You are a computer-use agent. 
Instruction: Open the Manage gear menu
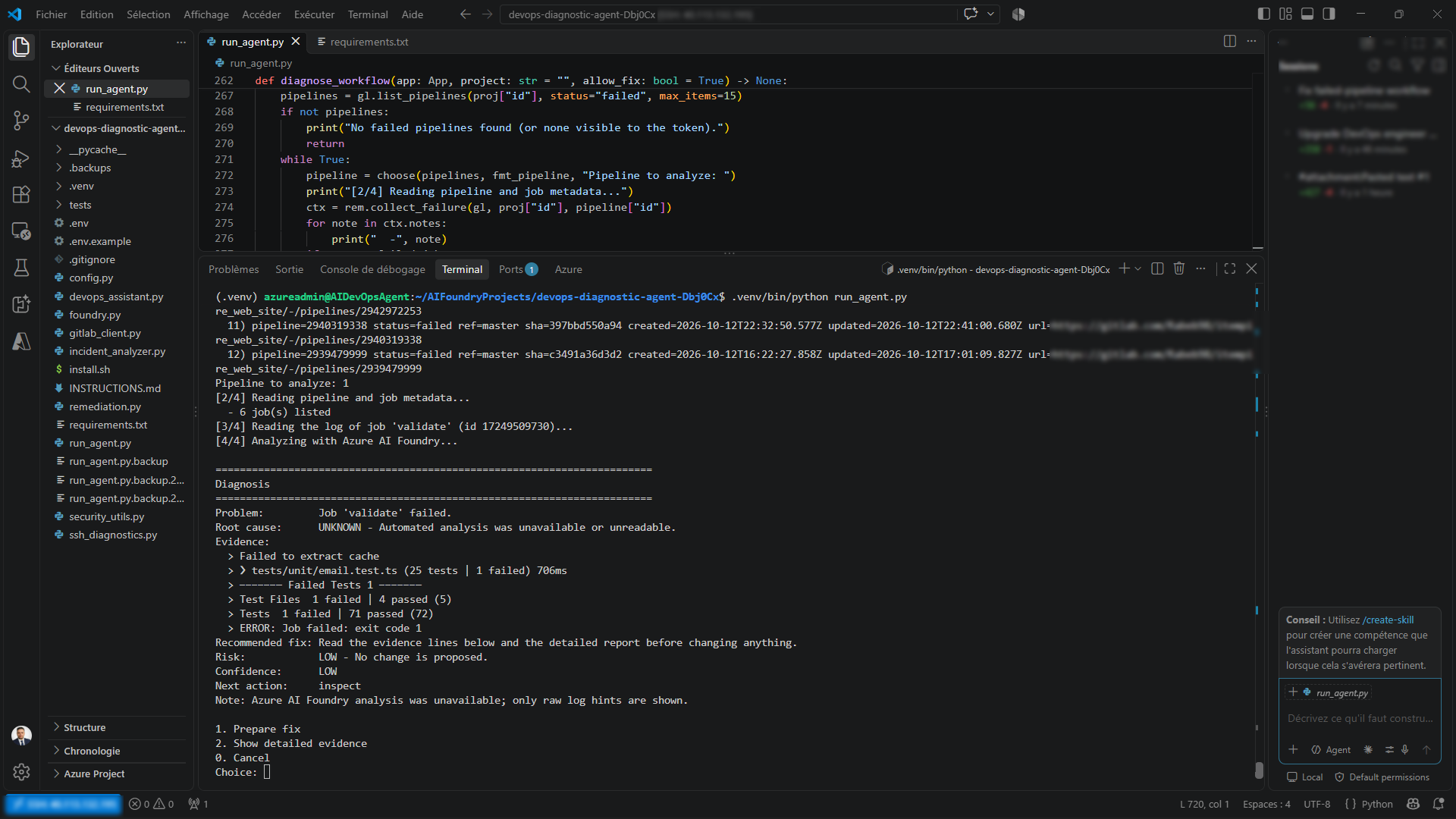[21, 772]
